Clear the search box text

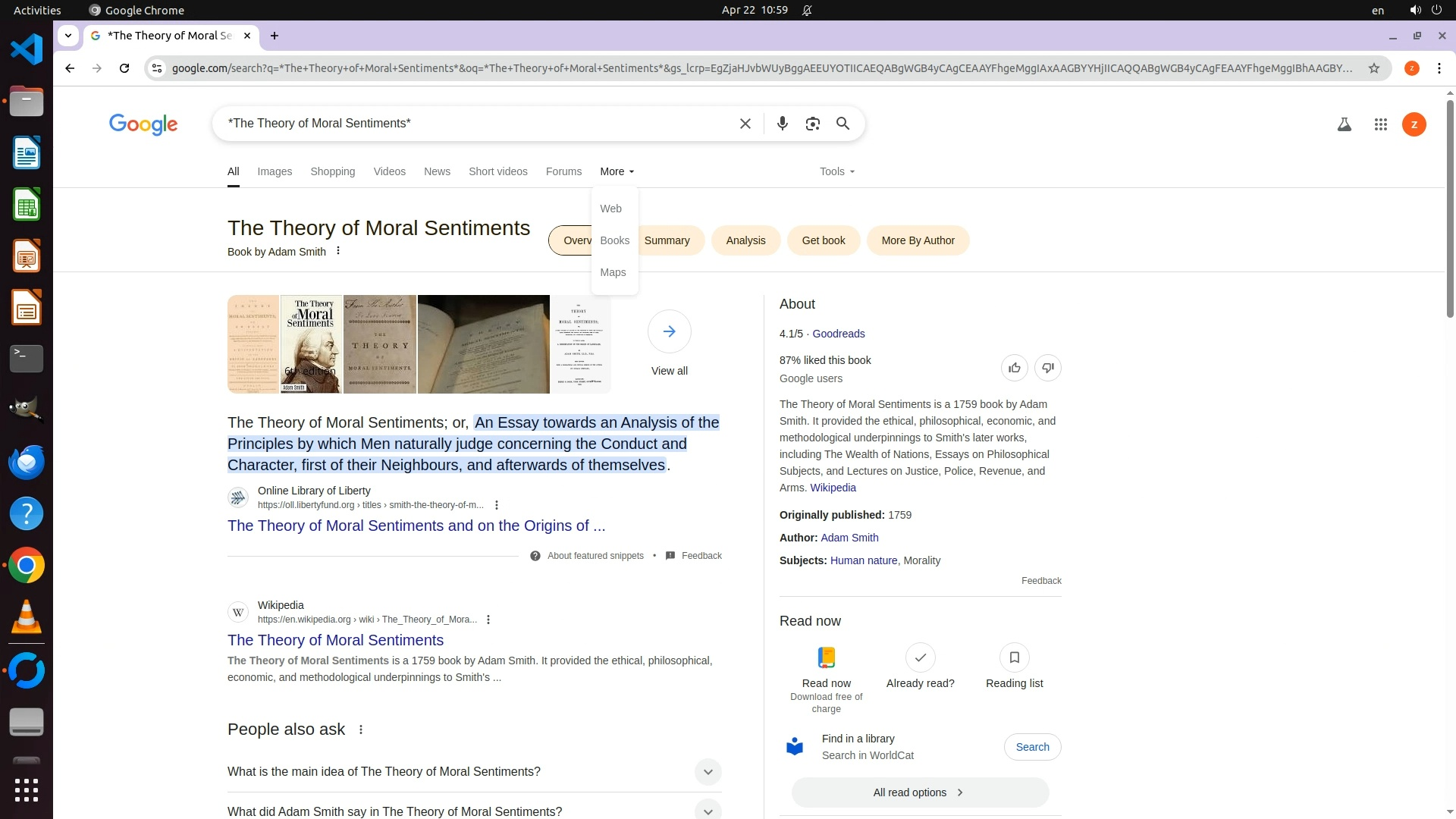point(745,124)
